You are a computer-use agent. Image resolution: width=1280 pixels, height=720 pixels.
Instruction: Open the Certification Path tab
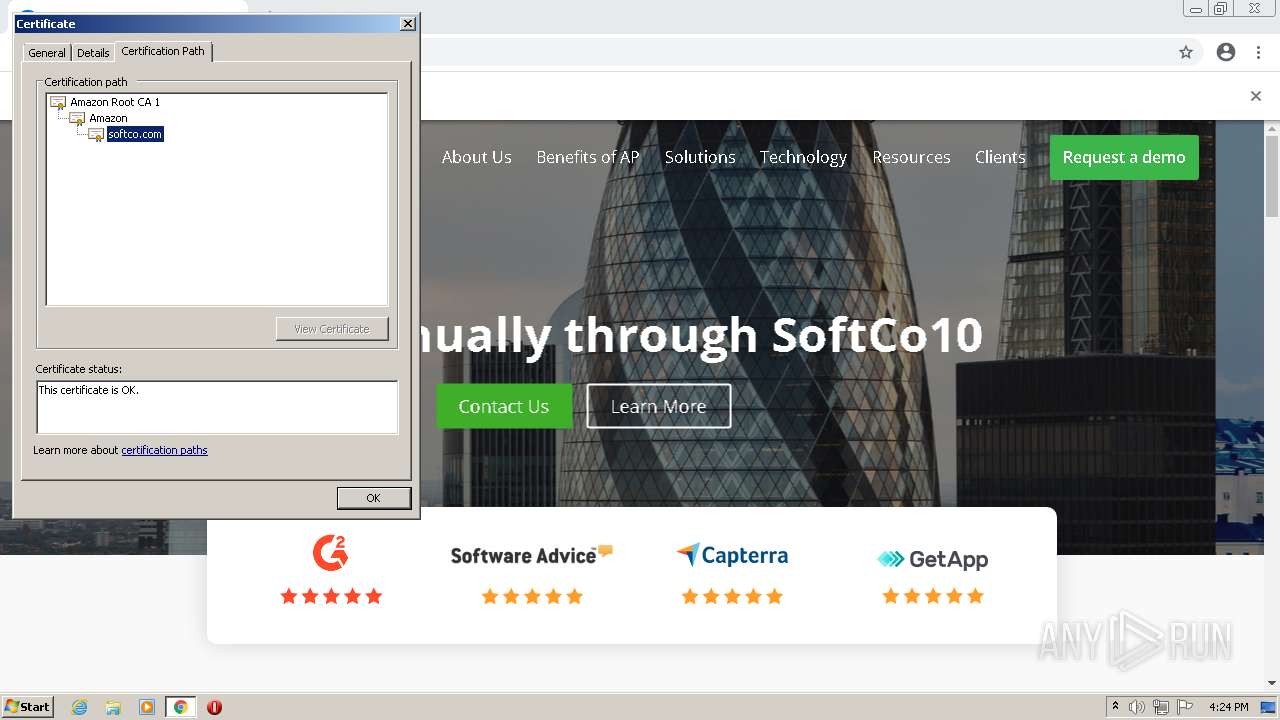(x=163, y=51)
